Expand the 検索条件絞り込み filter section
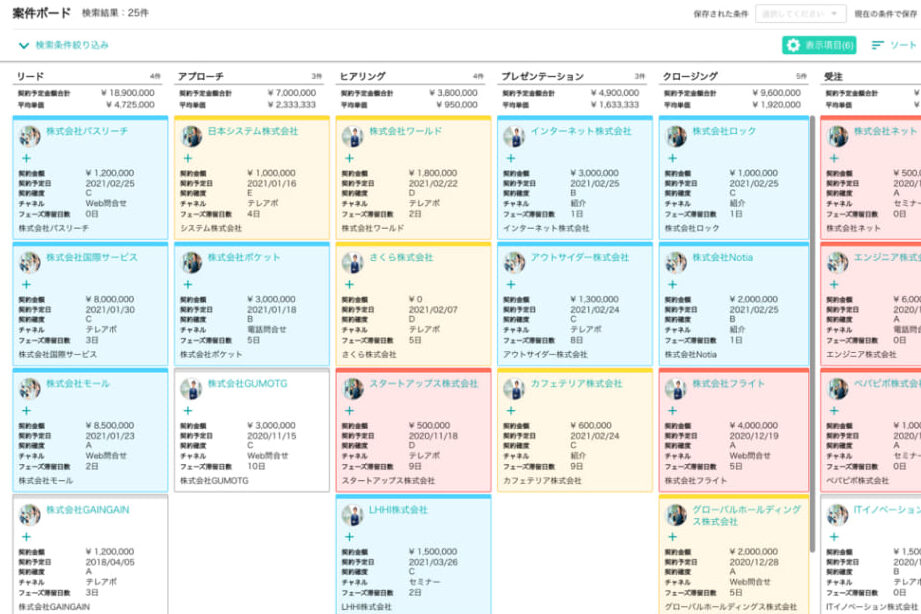Viewport: 921px width, 614px height. coord(63,45)
